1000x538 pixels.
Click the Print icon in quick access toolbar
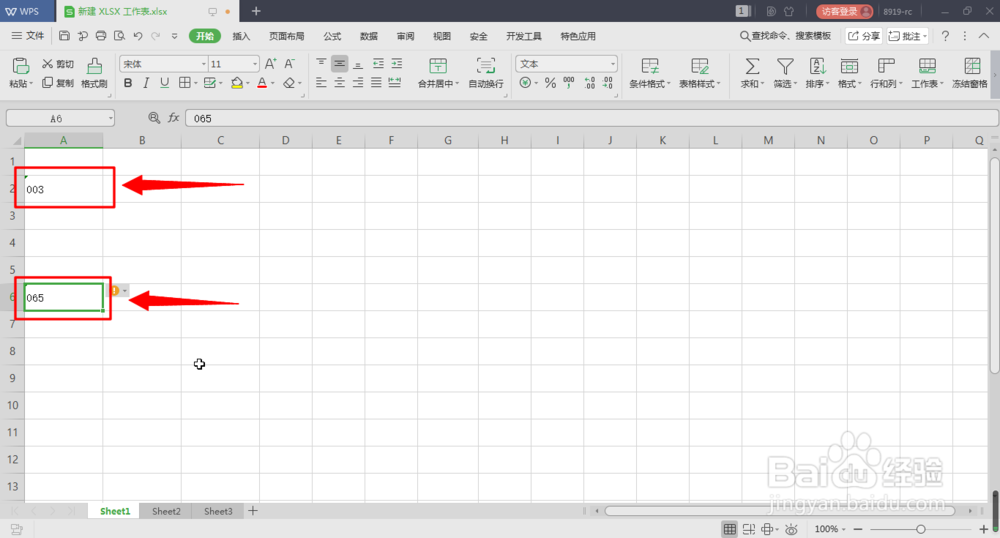(101, 36)
